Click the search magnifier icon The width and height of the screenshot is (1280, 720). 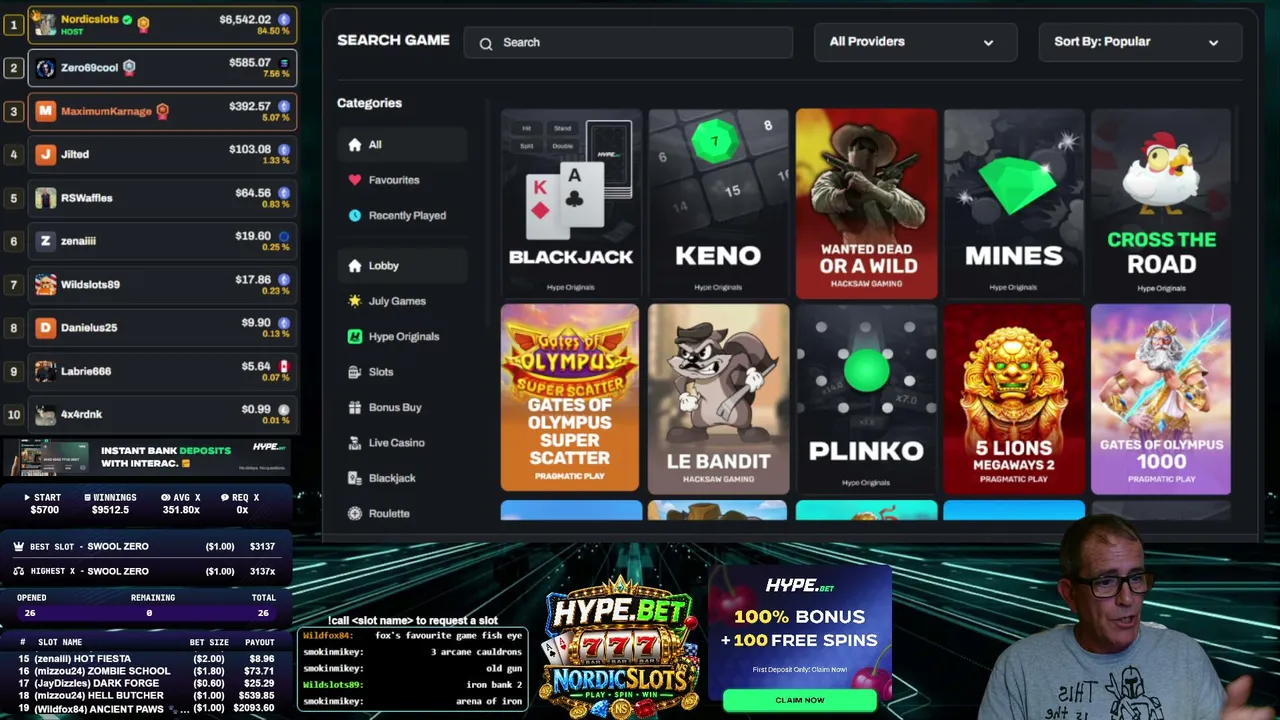[x=486, y=43]
